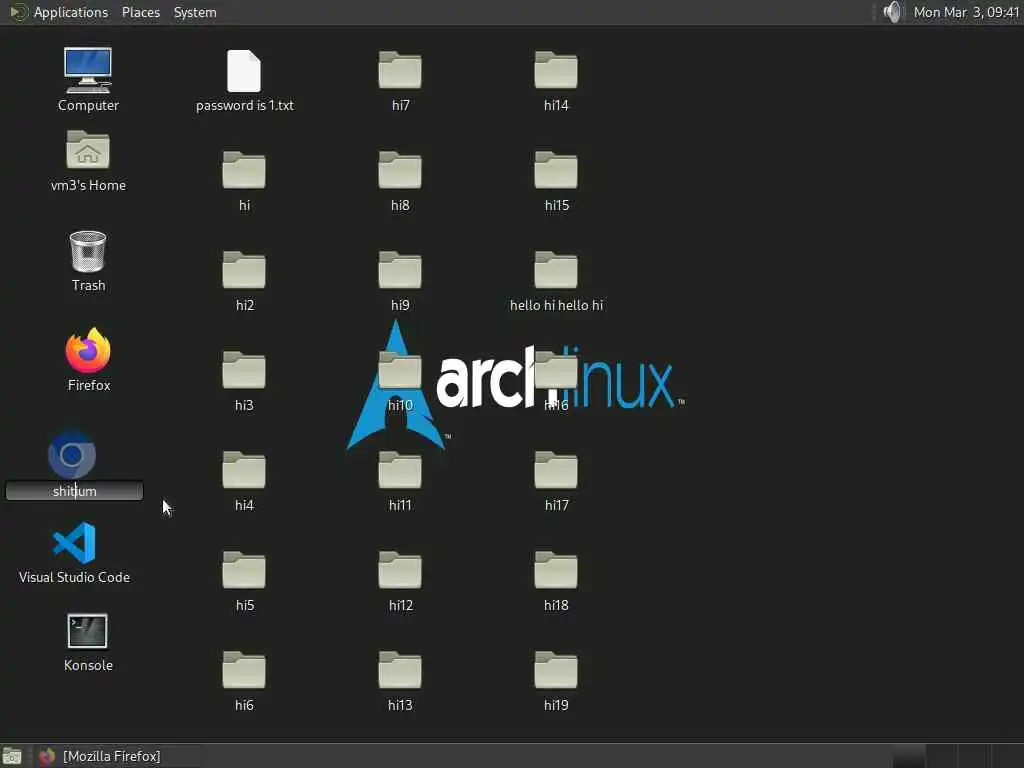
Task: Click the MATE logo beside Applications
Action: [18, 12]
